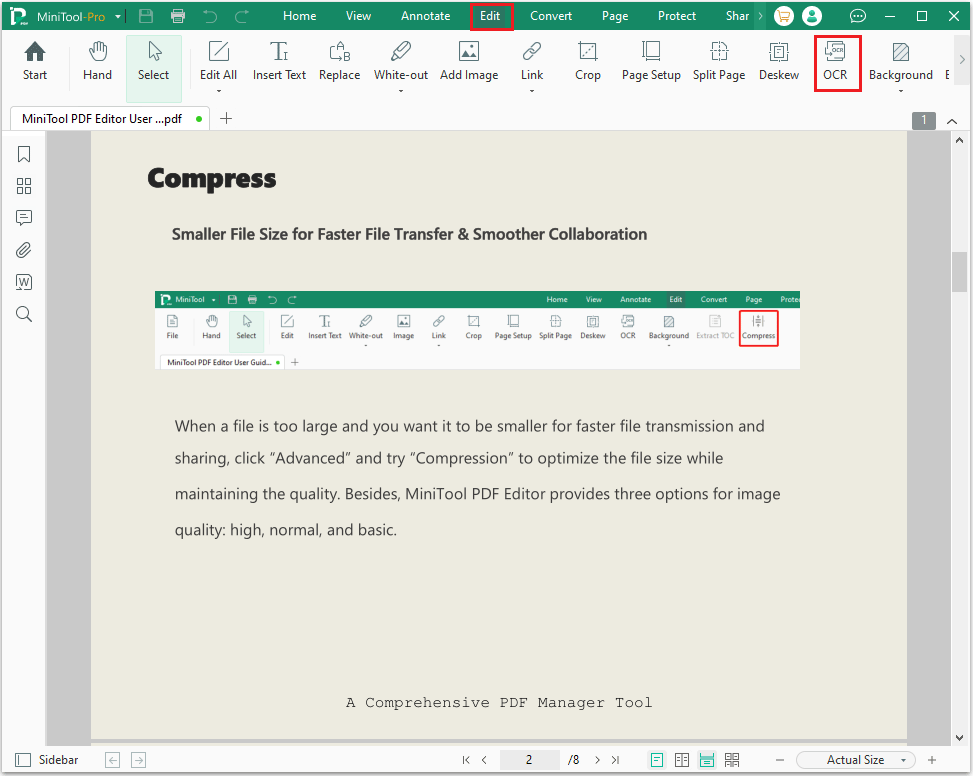Viewport: 973px width, 776px height.
Task: Go back to previous view arrow
Action: click(x=112, y=760)
